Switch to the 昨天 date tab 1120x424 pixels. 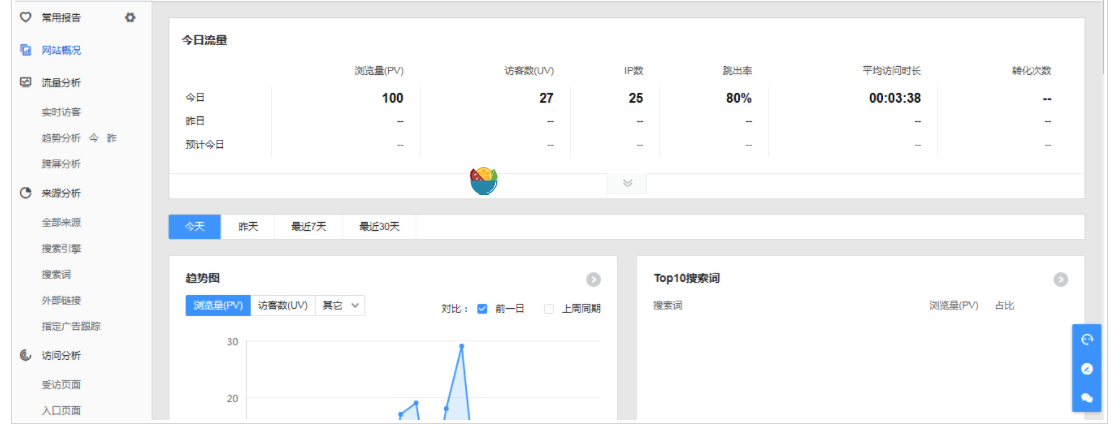tap(248, 226)
